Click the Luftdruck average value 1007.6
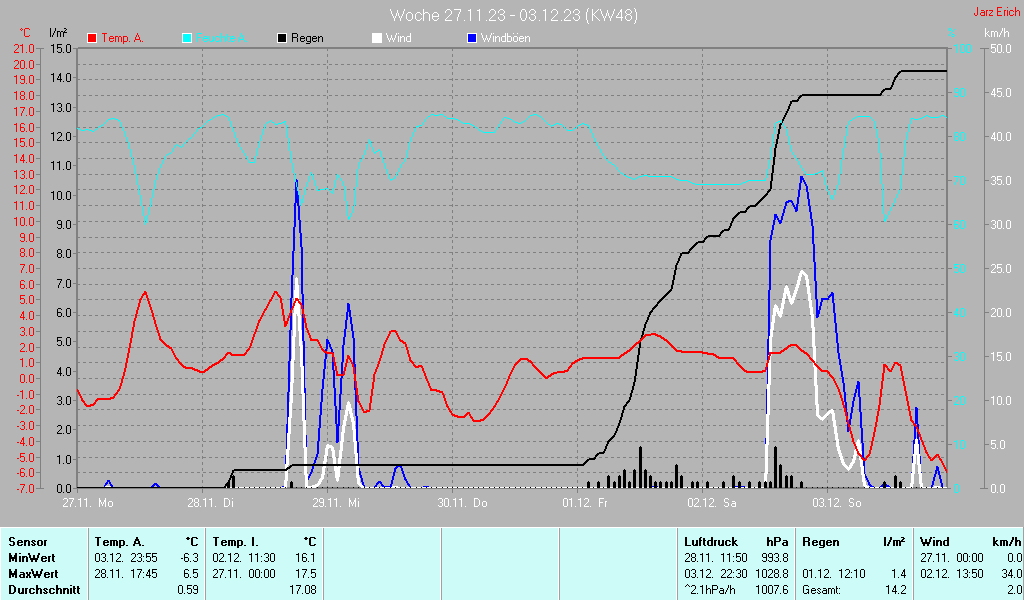This screenshot has width=1024, height=600. click(x=772, y=590)
